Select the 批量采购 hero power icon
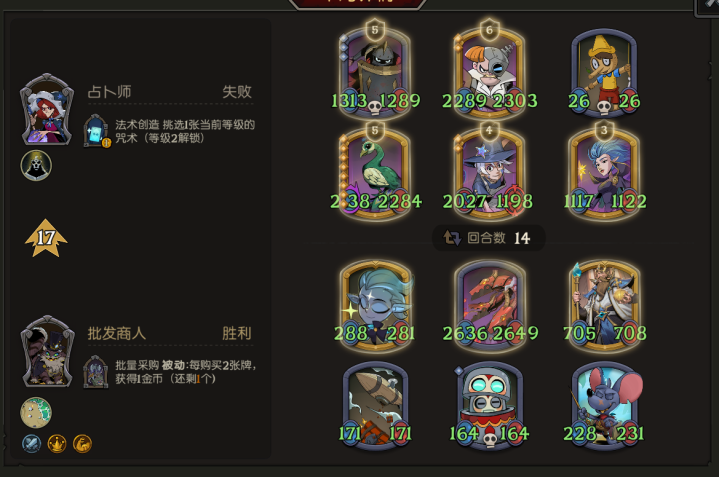The image size is (719, 477). [x=96, y=372]
